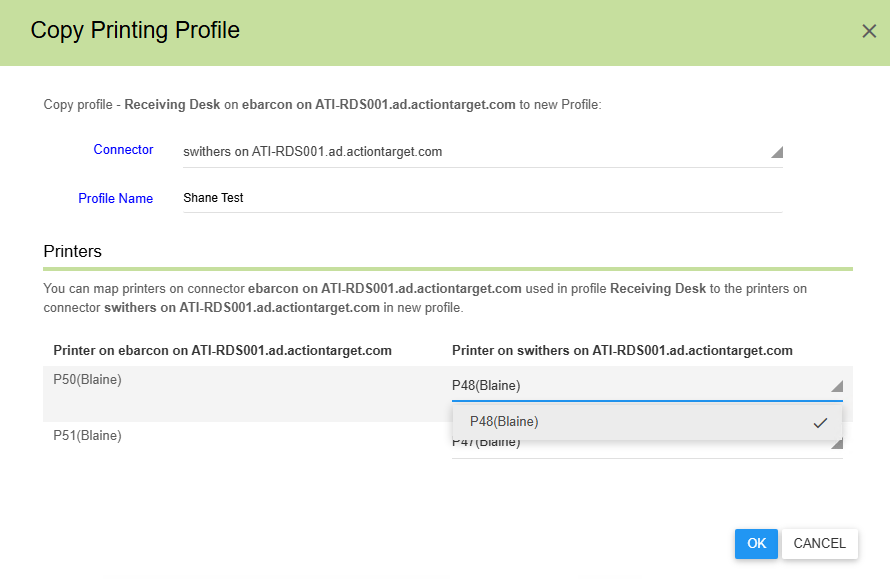Click the Copy Printing Profile dialog title
The image size is (890, 582).
[135, 30]
